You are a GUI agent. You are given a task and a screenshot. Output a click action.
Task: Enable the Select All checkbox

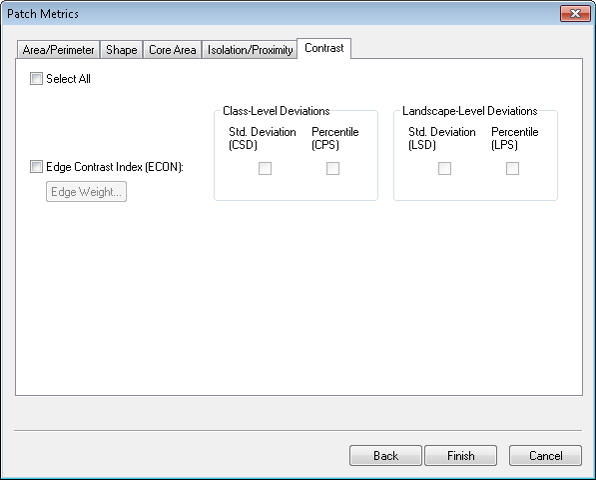point(36,79)
